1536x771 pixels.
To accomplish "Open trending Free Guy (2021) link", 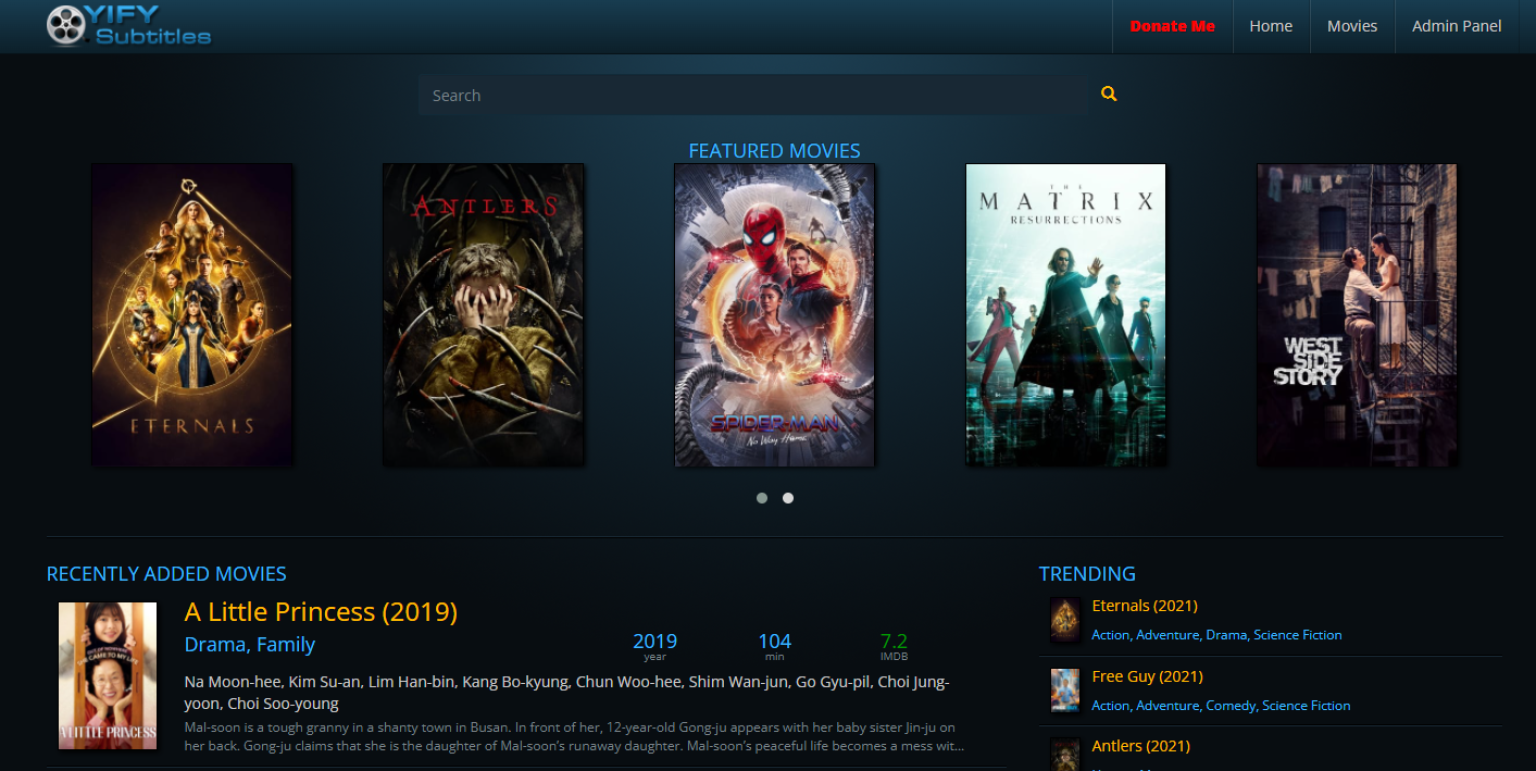I will point(1147,677).
